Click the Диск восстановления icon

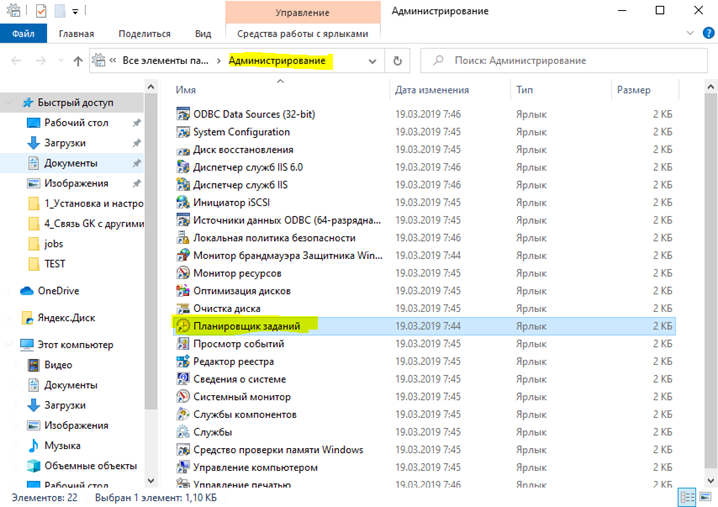[x=183, y=150]
